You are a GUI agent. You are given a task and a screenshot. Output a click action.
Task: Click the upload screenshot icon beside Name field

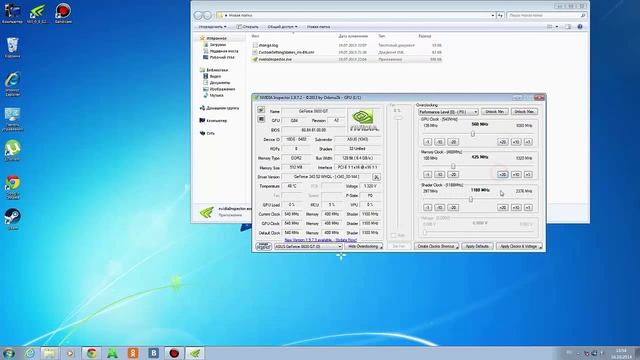point(261,110)
